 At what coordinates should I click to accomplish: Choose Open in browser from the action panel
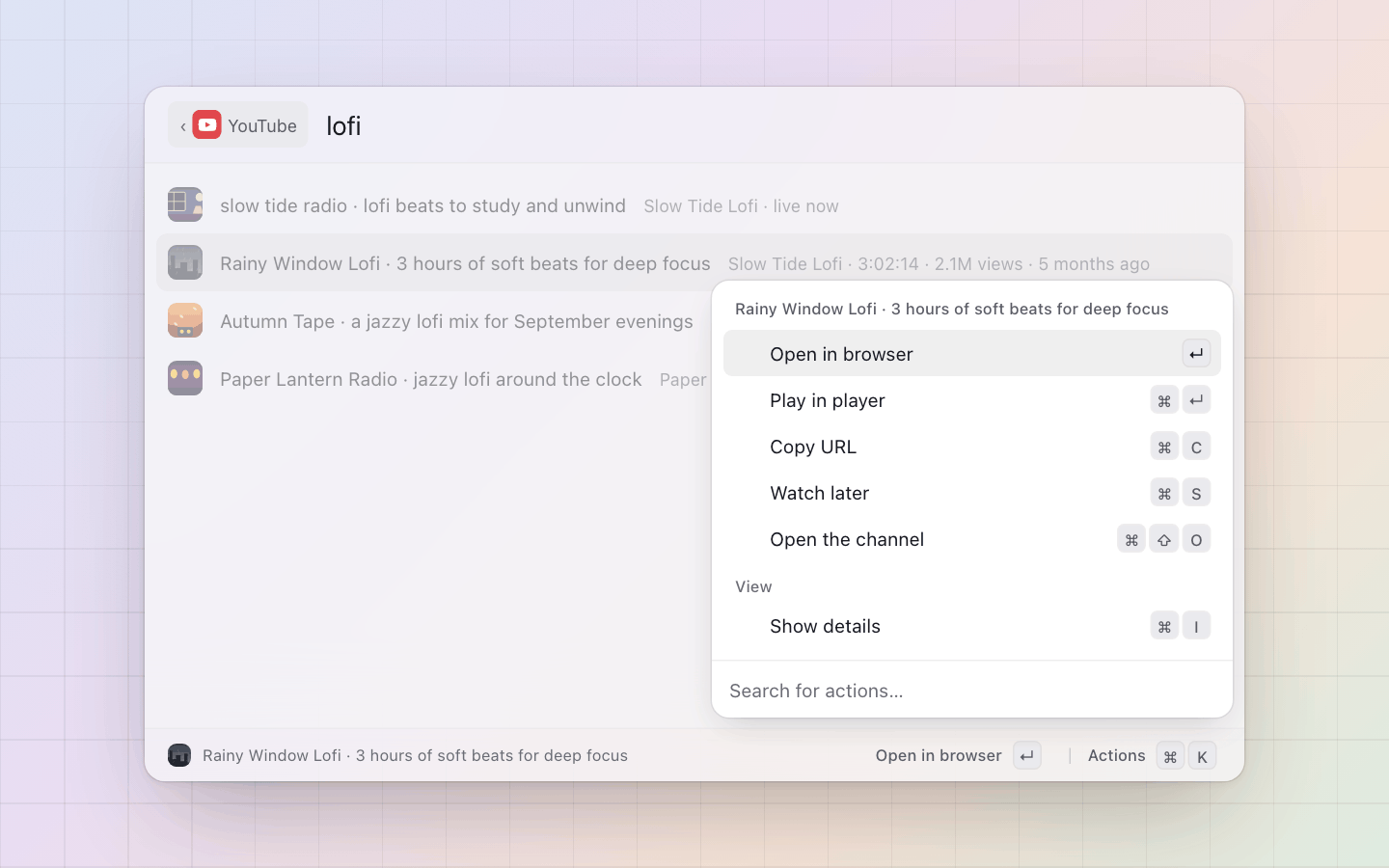point(972,354)
